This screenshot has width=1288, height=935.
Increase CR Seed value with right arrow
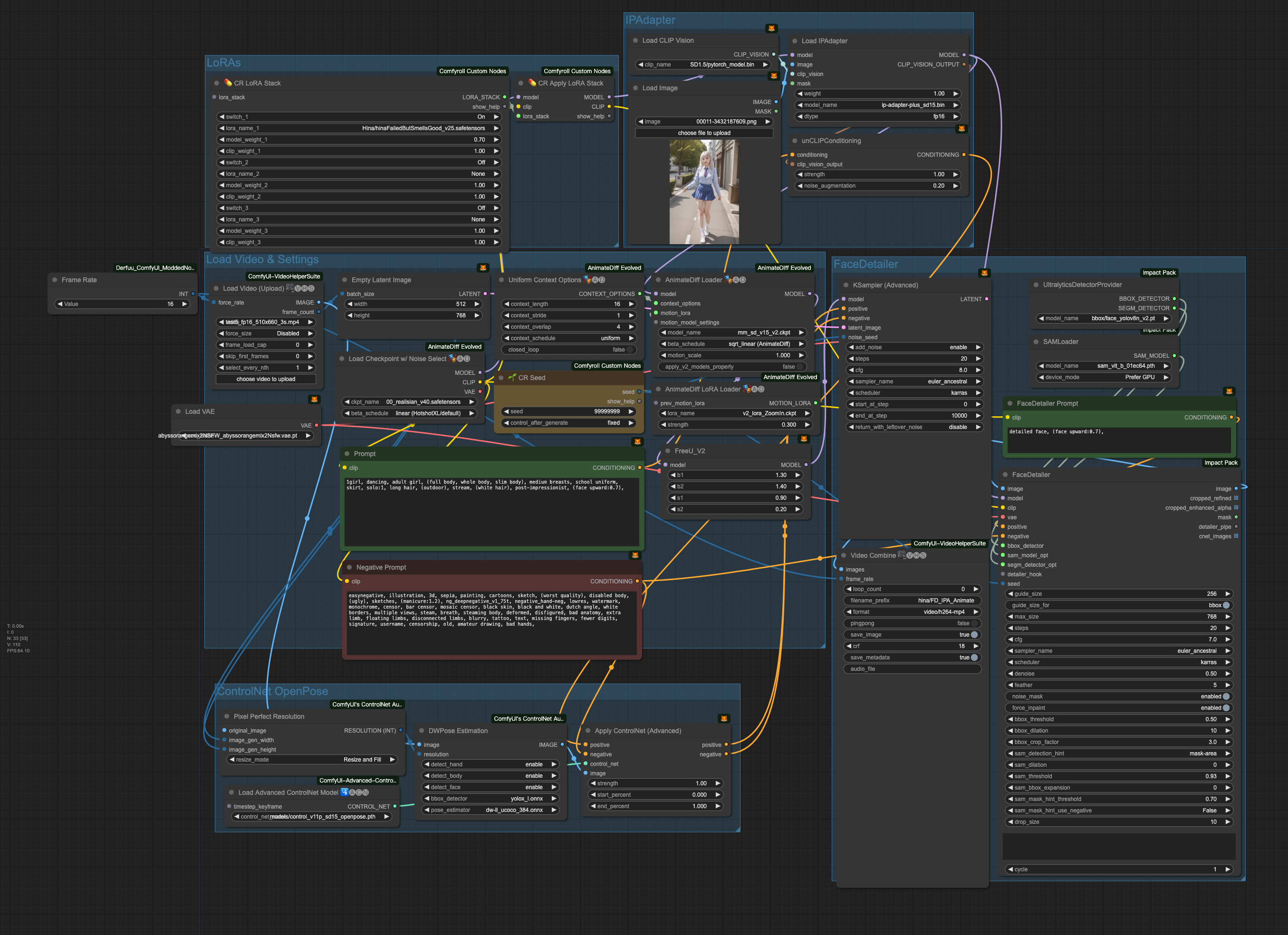pos(630,411)
